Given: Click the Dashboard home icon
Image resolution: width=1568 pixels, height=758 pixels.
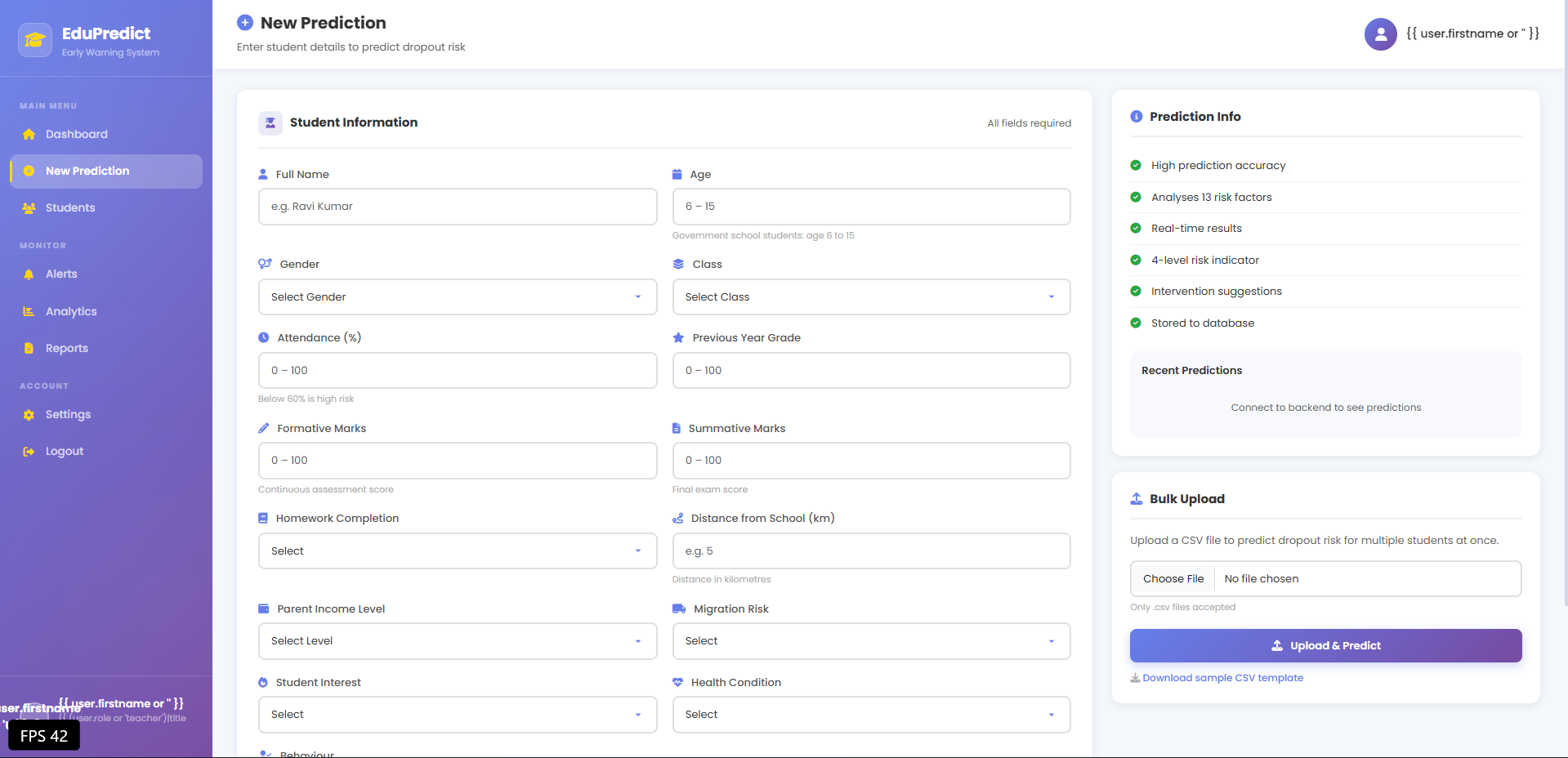Looking at the screenshot, I should 29,134.
